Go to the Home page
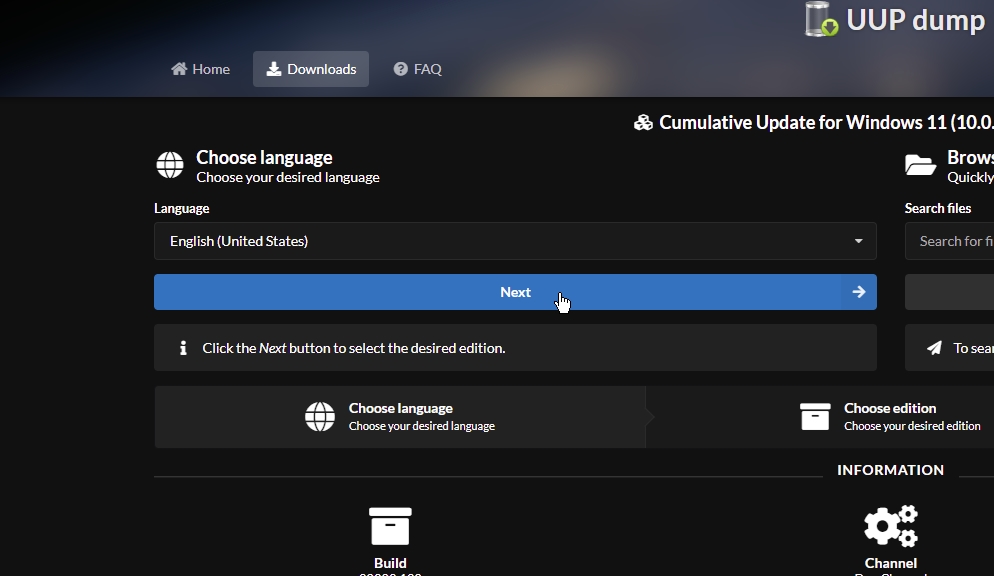994x576 pixels. click(x=200, y=69)
